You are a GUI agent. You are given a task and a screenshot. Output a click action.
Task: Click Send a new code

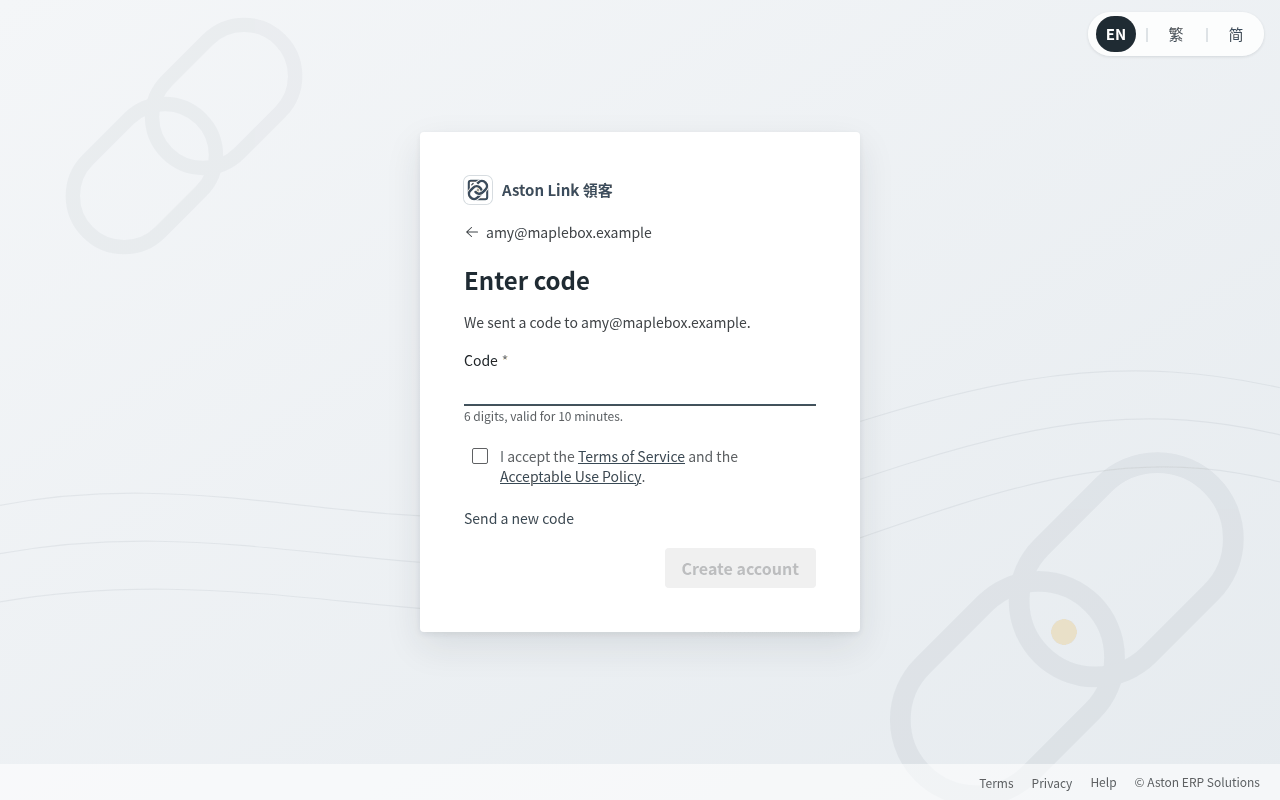[519, 518]
